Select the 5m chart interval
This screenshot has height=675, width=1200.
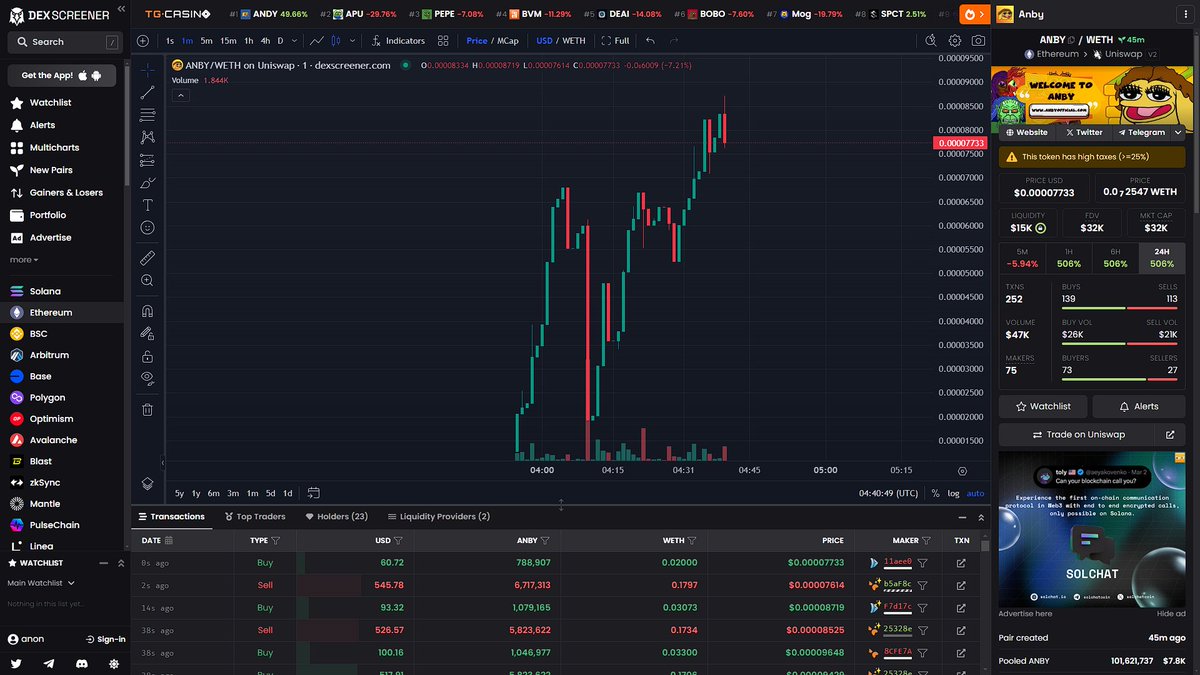tap(206, 41)
